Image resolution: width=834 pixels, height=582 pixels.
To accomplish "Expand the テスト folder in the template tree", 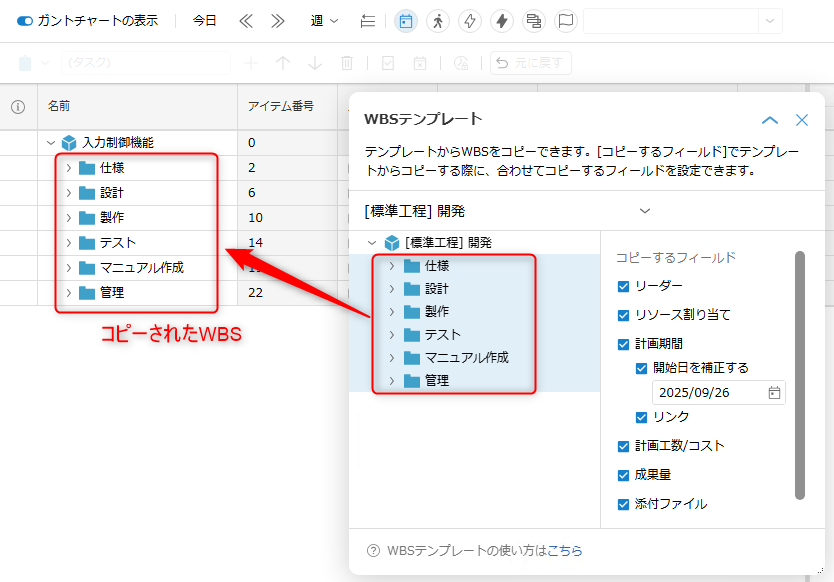I will coord(392,335).
